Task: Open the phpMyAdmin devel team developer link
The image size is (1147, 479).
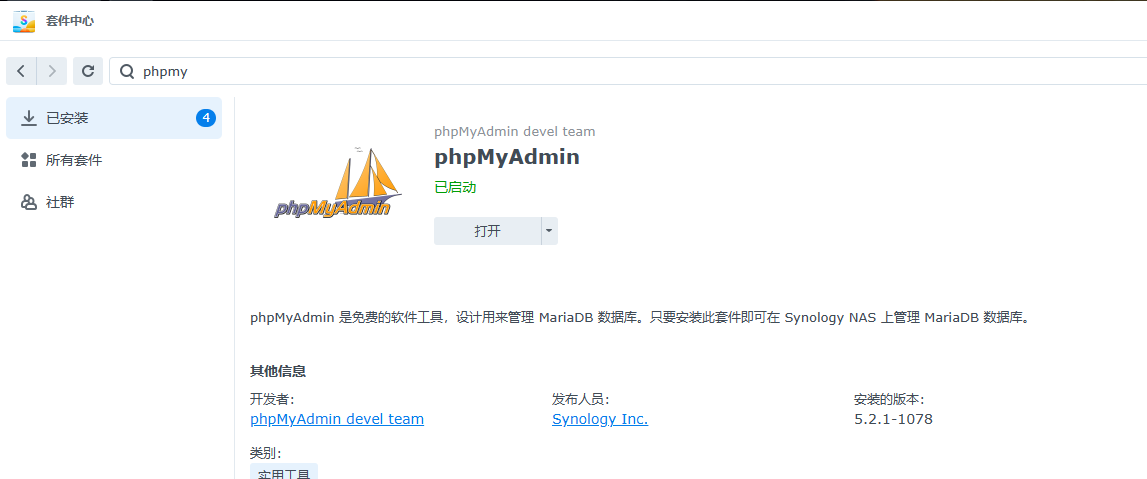Action: tap(337, 419)
